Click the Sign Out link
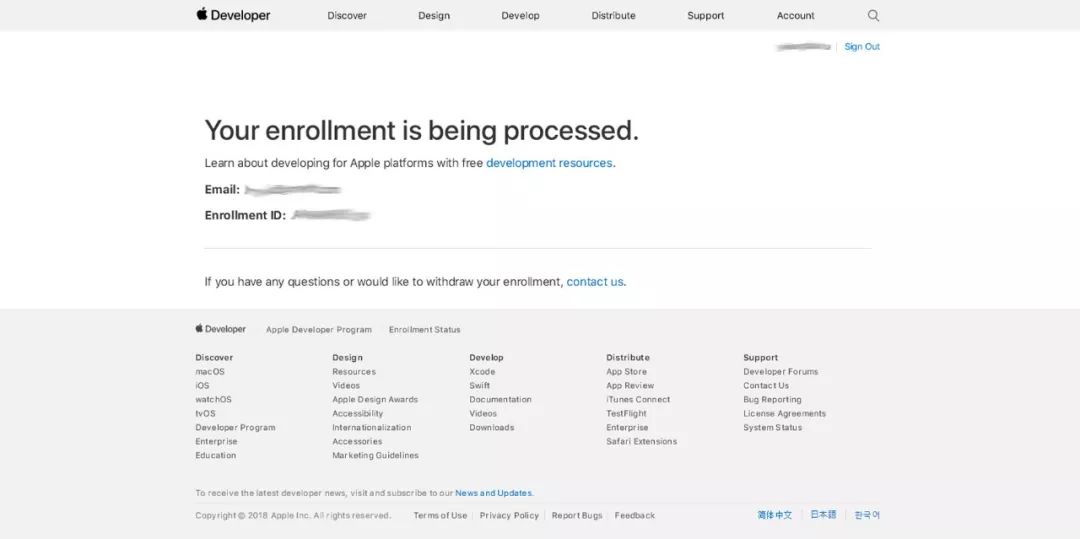Screen dimensions: 1080x539 (862, 47)
